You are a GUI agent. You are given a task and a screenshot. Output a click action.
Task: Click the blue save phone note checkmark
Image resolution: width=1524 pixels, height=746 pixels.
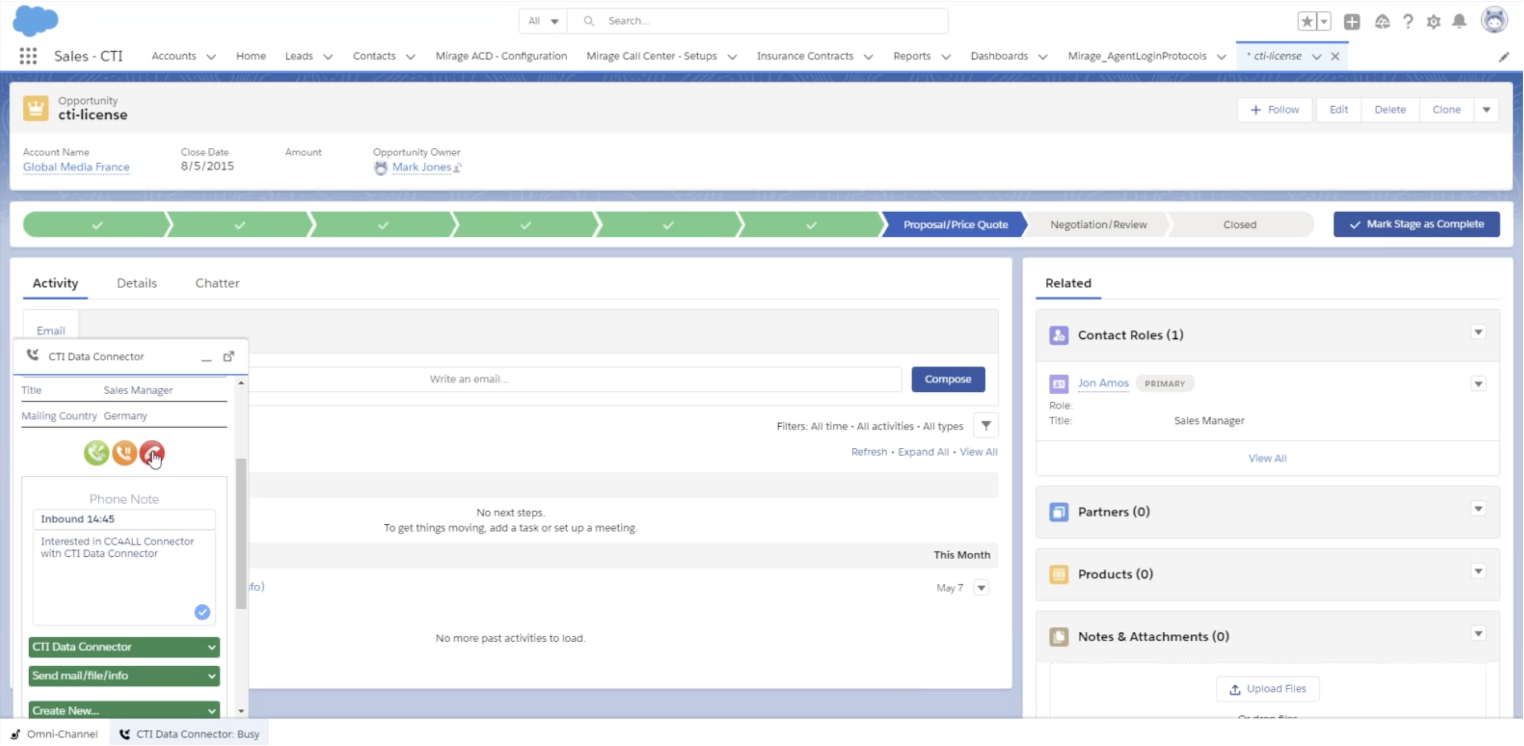[x=202, y=612]
